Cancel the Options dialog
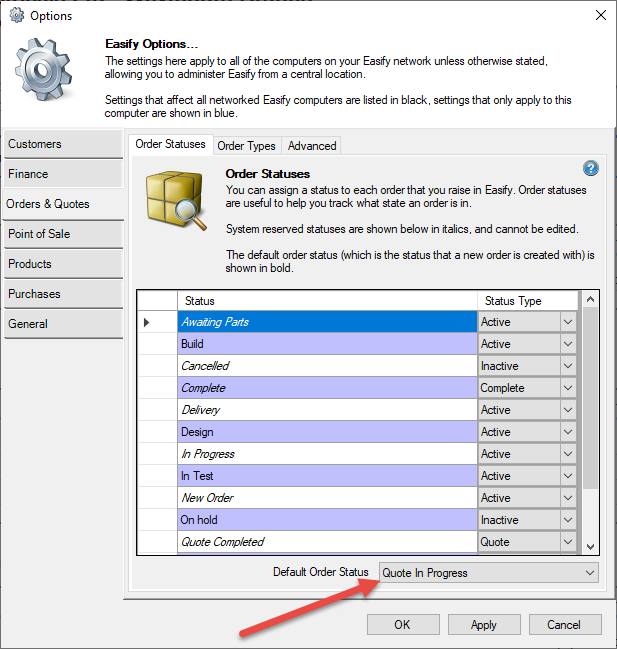Image resolution: width=617 pixels, height=649 pixels. pyautogui.click(x=563, y=625)
